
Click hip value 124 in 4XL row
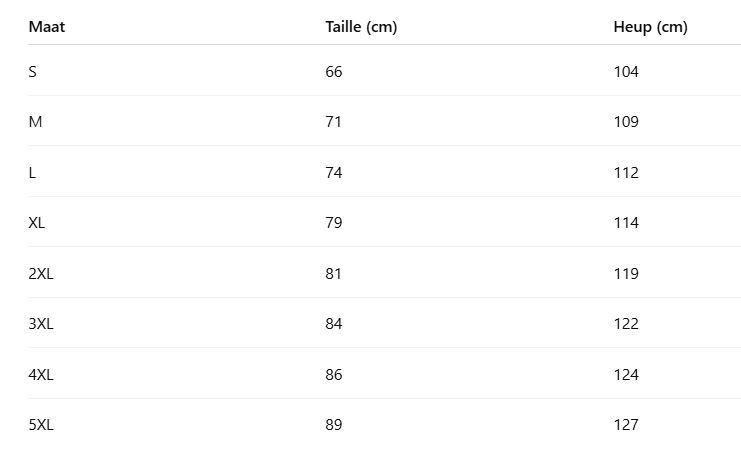(626, 375)
